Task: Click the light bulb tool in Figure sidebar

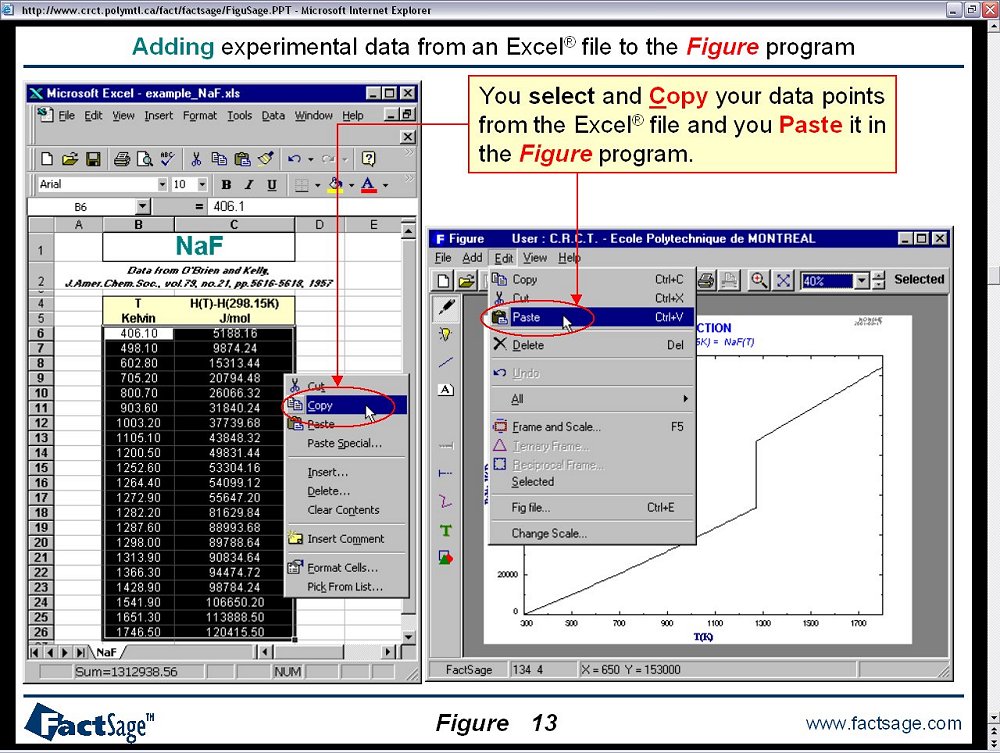Action: click(x=446, y=335)
